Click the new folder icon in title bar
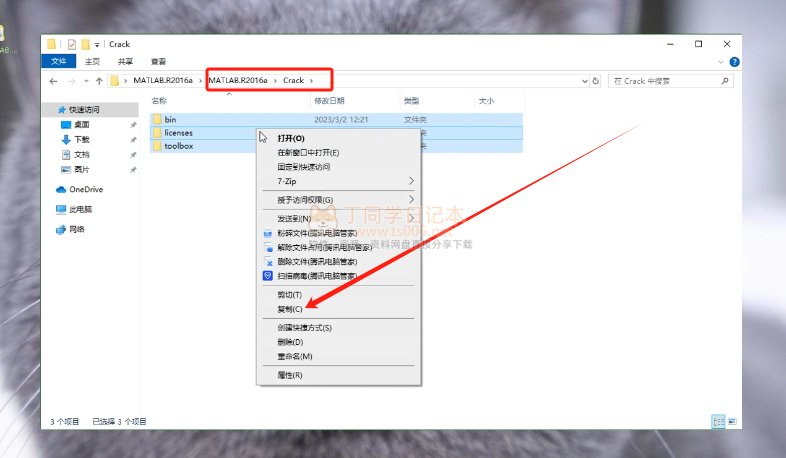This screenshot has width=786, height=458. pos(86,44)
